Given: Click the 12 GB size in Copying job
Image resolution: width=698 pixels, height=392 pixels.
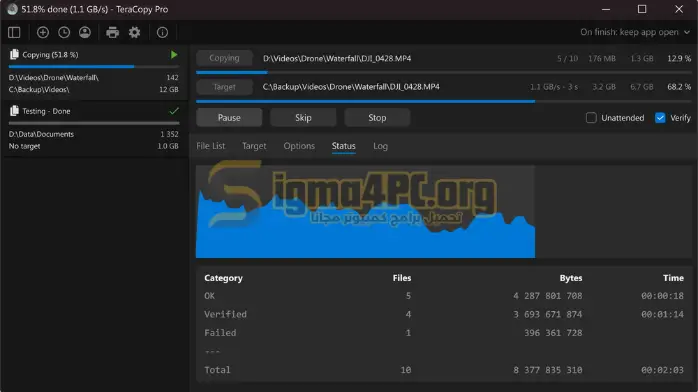Looking at the screenshot, I should [169, 89].
